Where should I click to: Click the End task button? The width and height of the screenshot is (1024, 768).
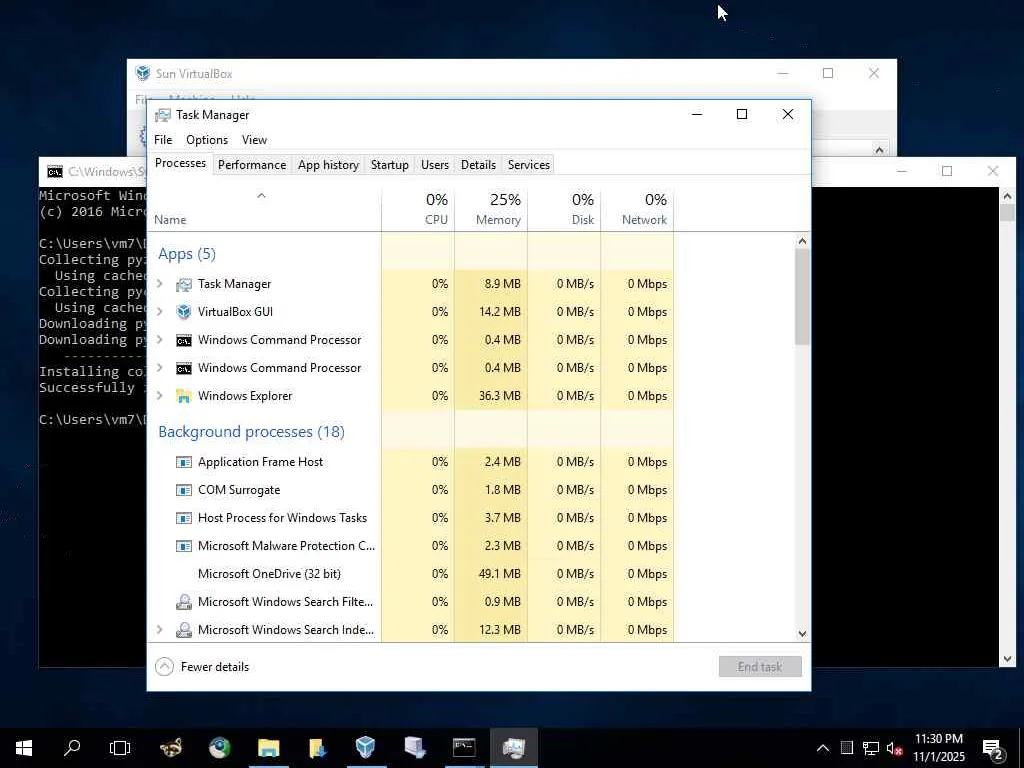[760, 667]
